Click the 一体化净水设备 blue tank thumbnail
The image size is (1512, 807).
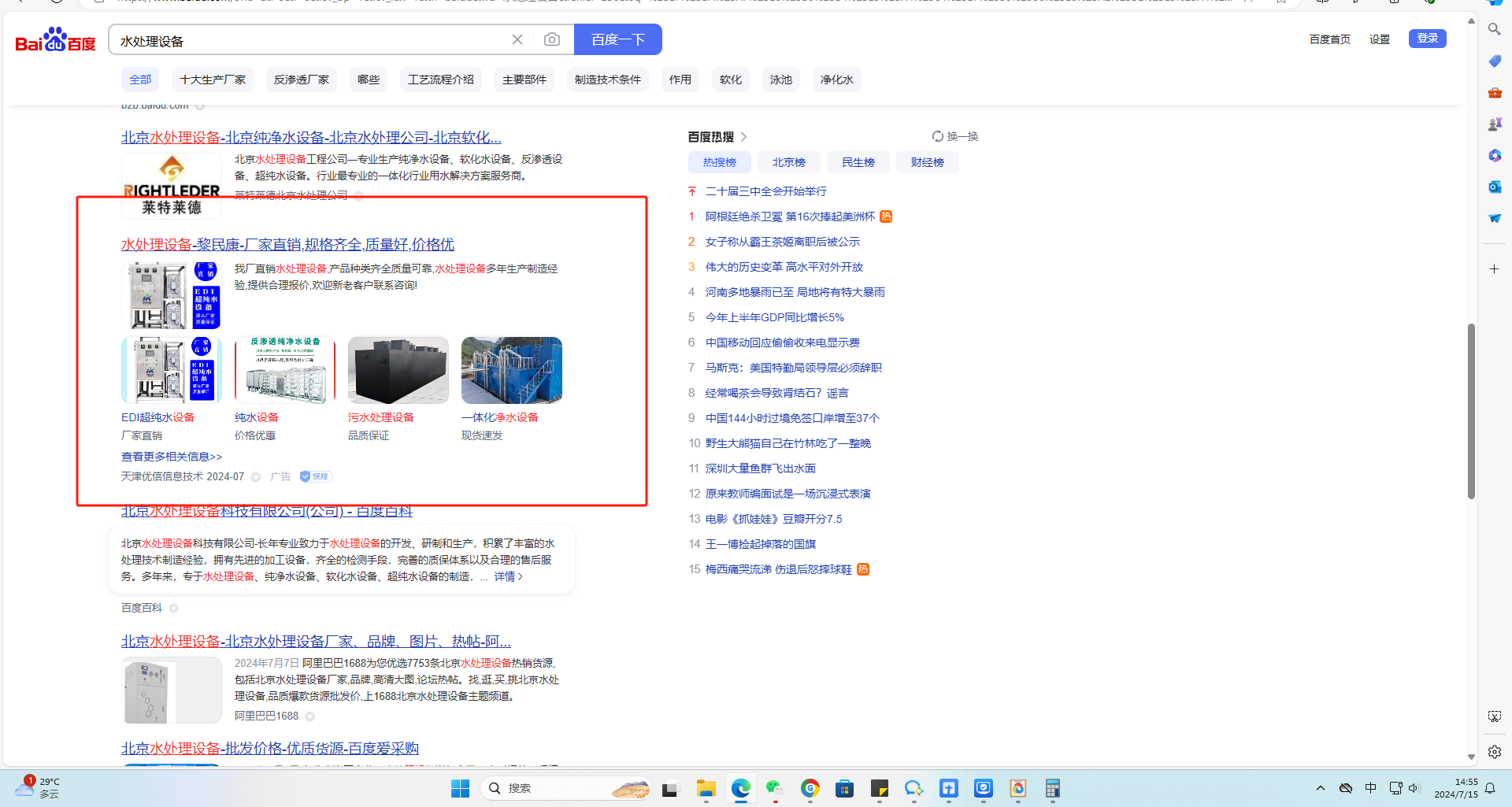click(x=512, y=370)
